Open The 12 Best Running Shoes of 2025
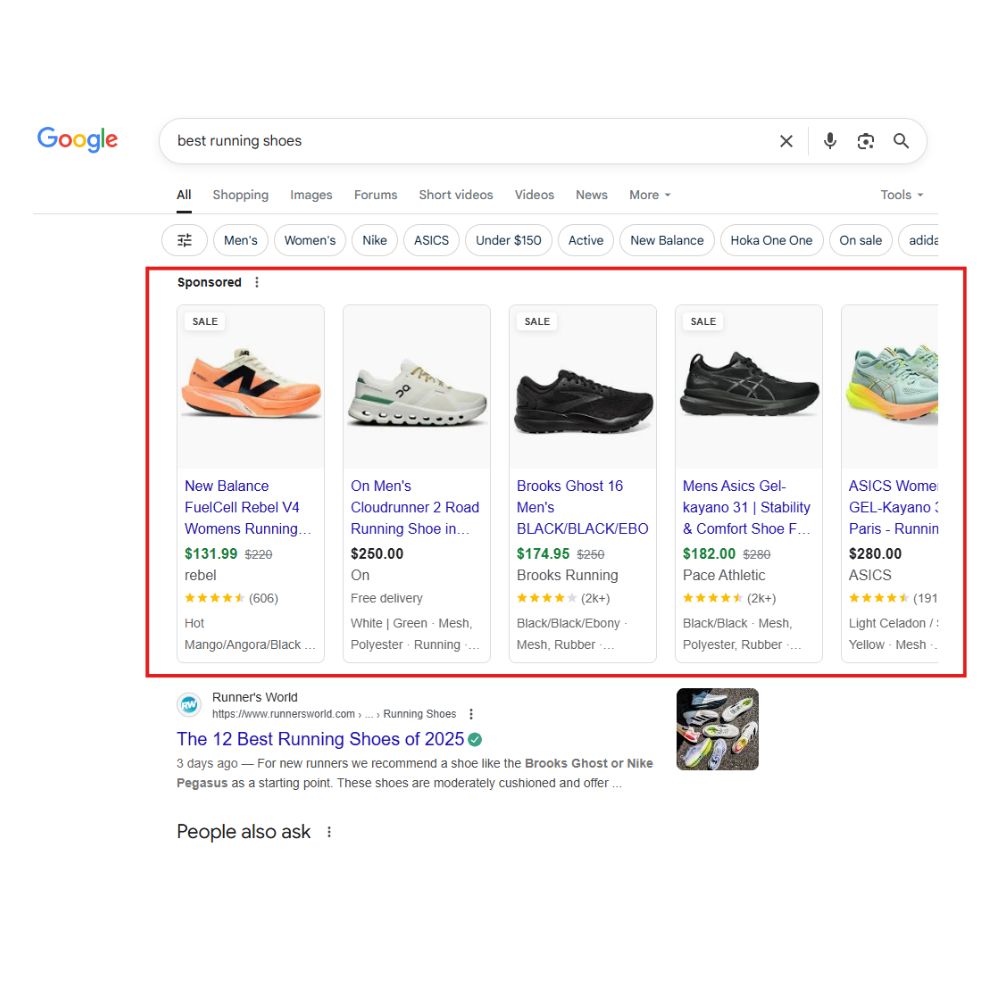The width and height of the screenshot is (1000, 1000). pos(320,739)
